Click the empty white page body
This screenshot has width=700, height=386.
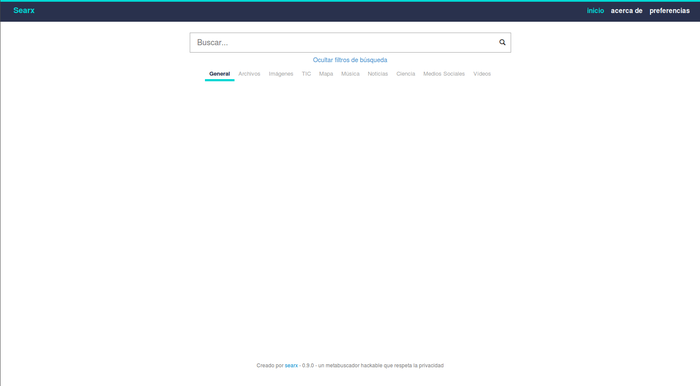tap(350, 214)
